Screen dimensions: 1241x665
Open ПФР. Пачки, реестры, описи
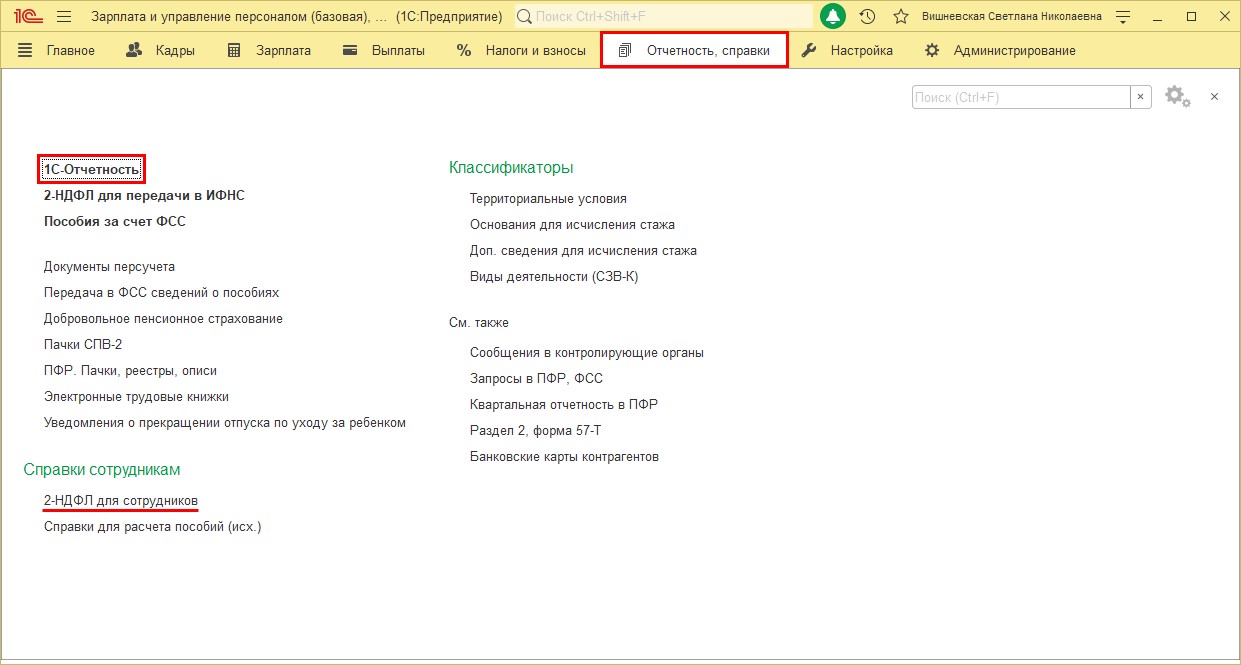tap(130, 371)
